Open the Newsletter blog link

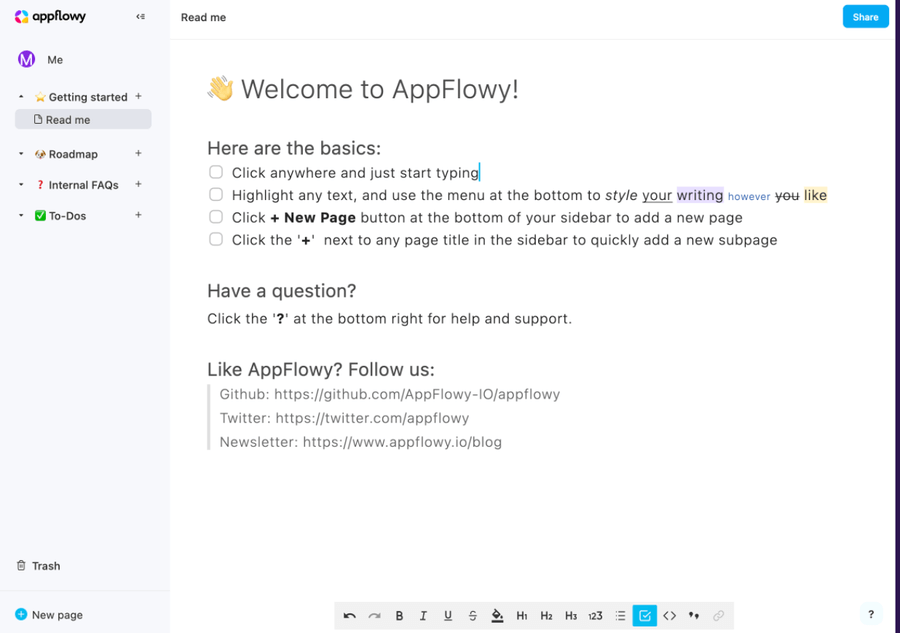tap(402, 442)
